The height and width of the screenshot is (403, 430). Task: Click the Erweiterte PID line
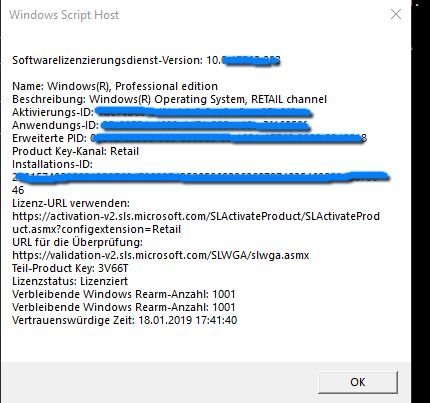click(190, 138)
